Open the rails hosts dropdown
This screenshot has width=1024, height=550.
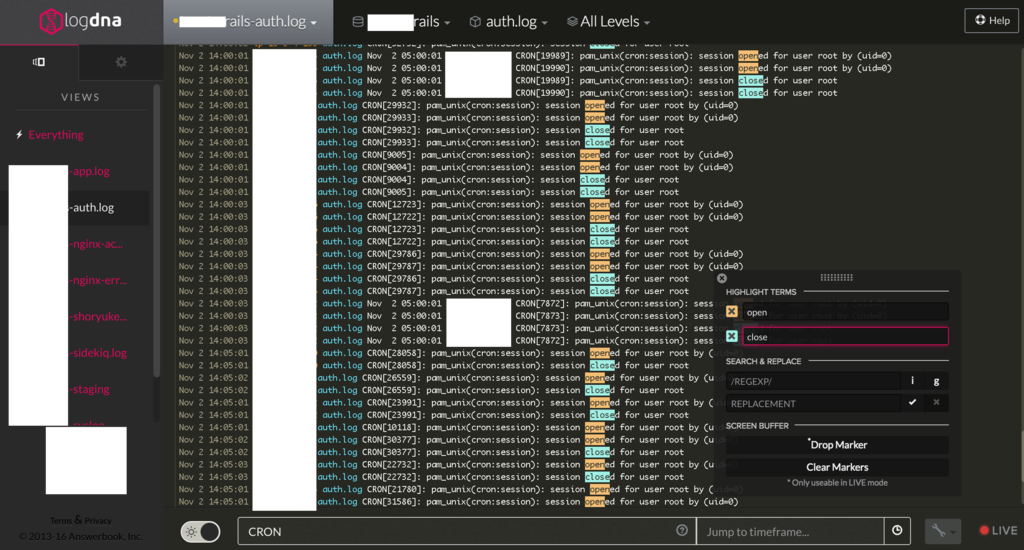point(402,22)
